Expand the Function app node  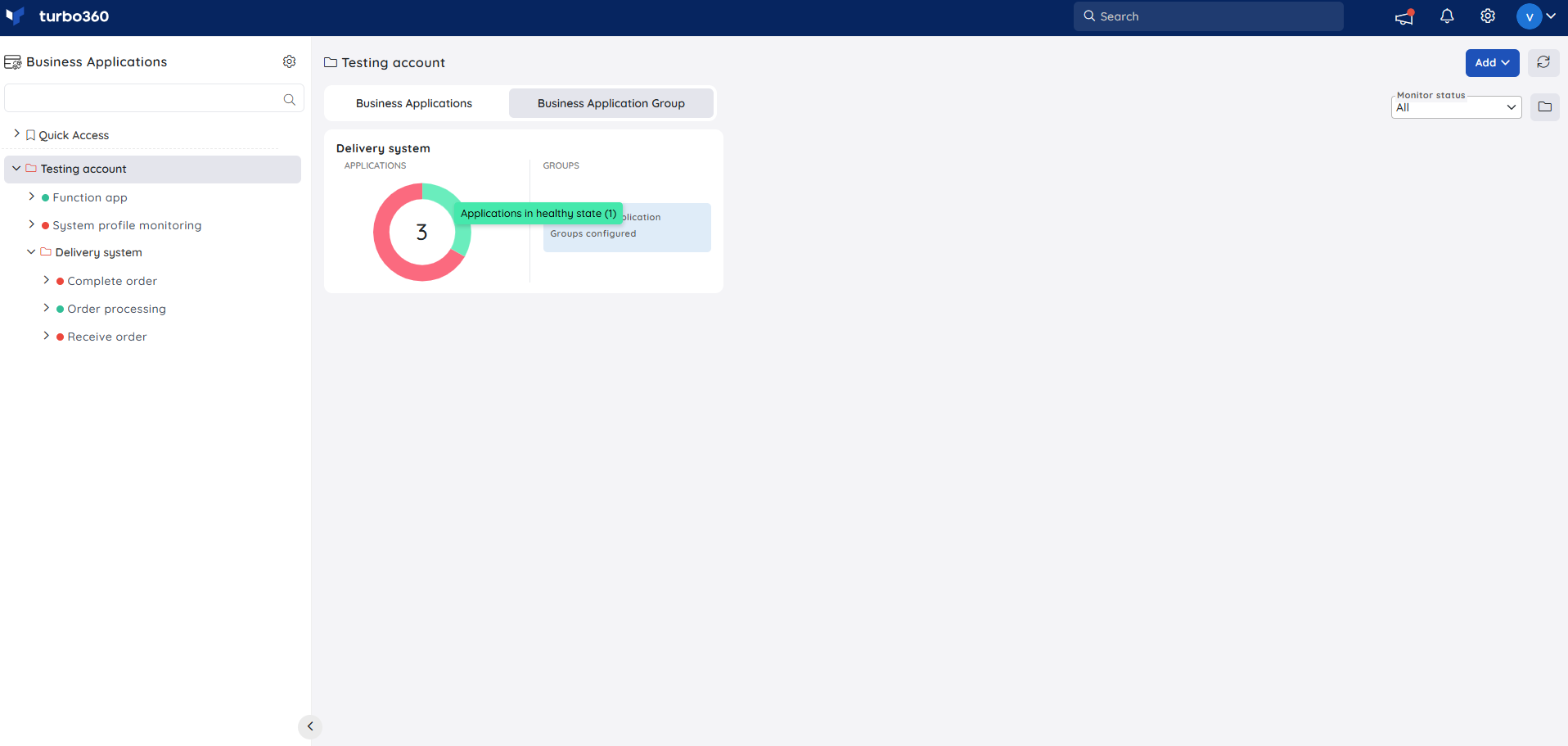[31, 197]
